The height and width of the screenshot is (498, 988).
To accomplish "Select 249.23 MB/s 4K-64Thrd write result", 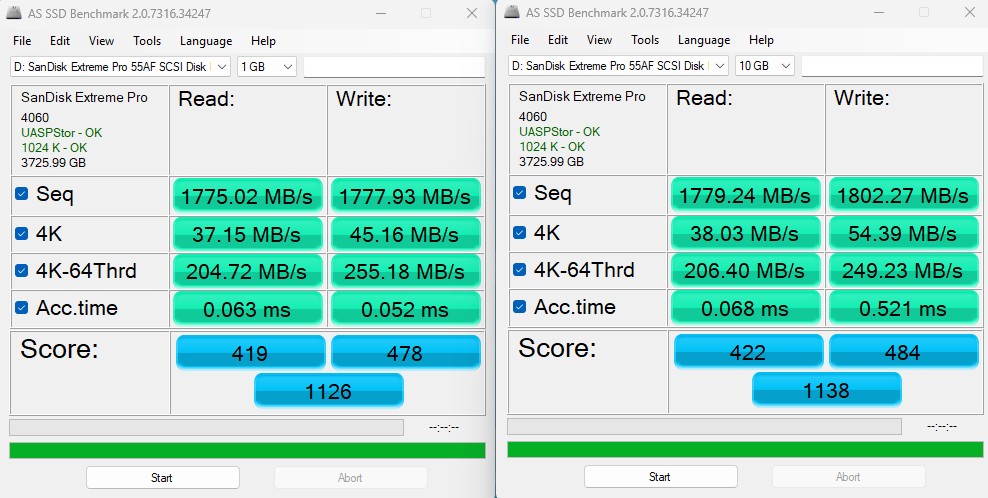I will tap(903, 270).
